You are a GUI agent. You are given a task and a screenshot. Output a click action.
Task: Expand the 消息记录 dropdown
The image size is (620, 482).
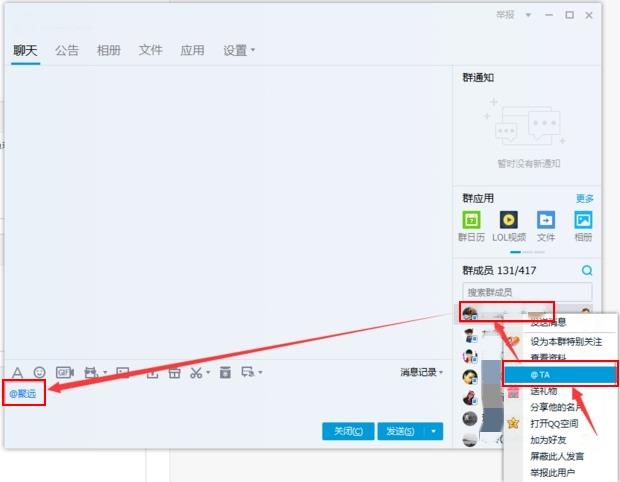click(x=422, y=373)
